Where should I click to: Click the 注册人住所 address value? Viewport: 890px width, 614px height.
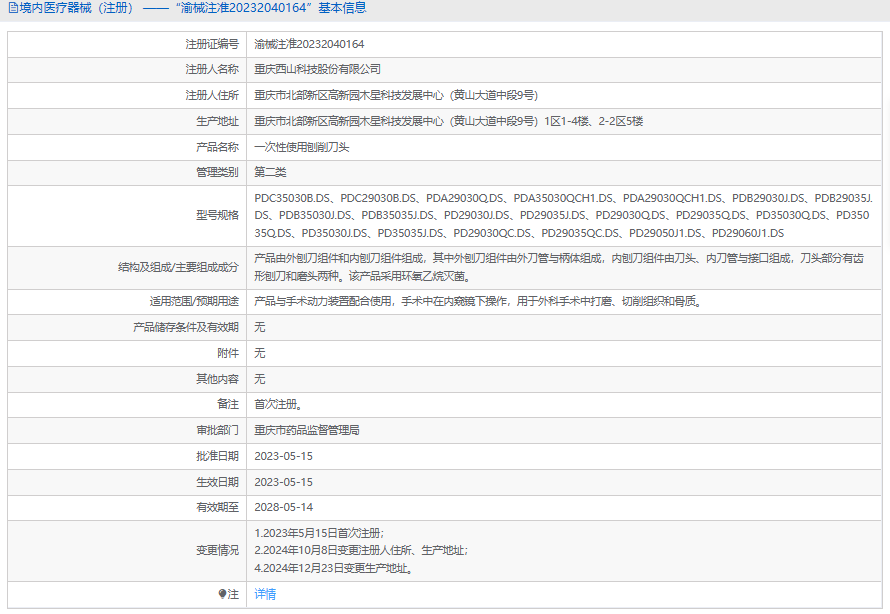click(x=396, y=95)
